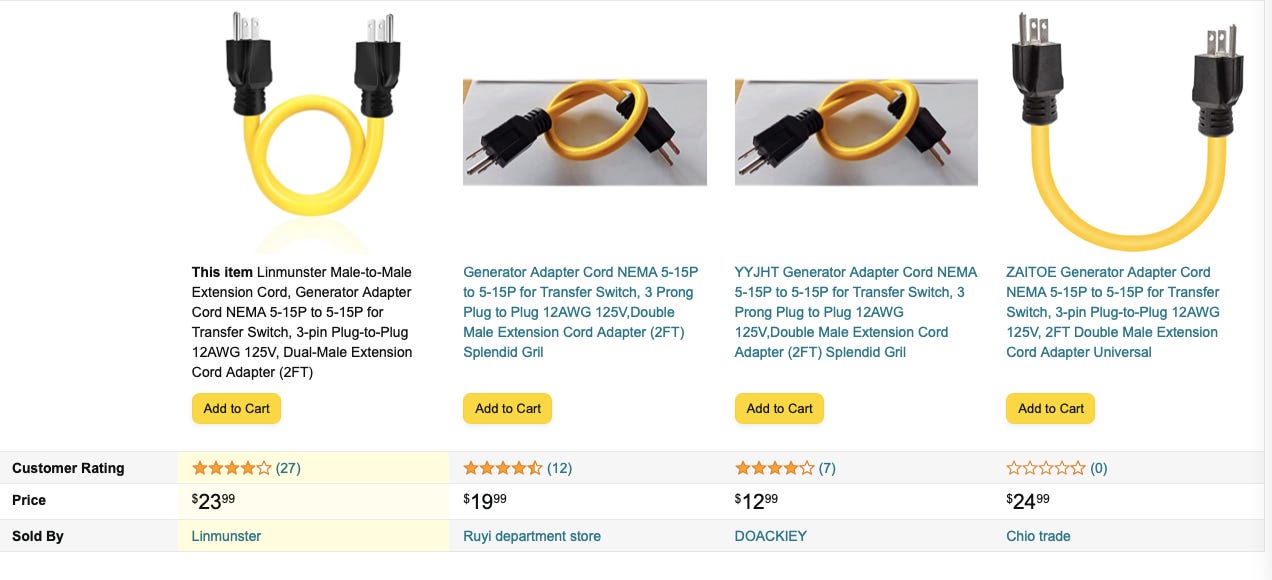Add the ZAITOE adapter cord to cart
Screen dimensions: 1272x580
1050,408
